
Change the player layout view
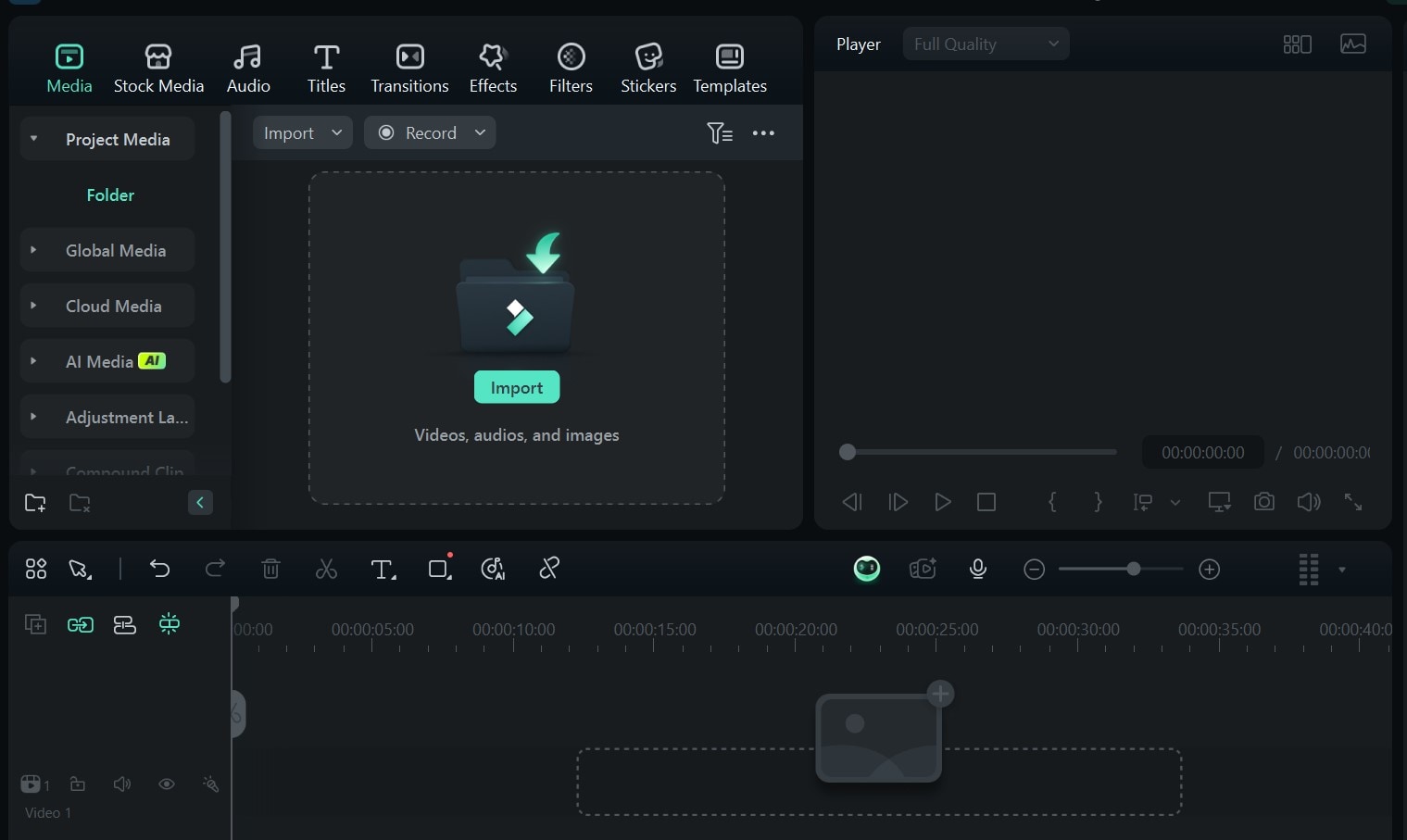coord(1297,44)
